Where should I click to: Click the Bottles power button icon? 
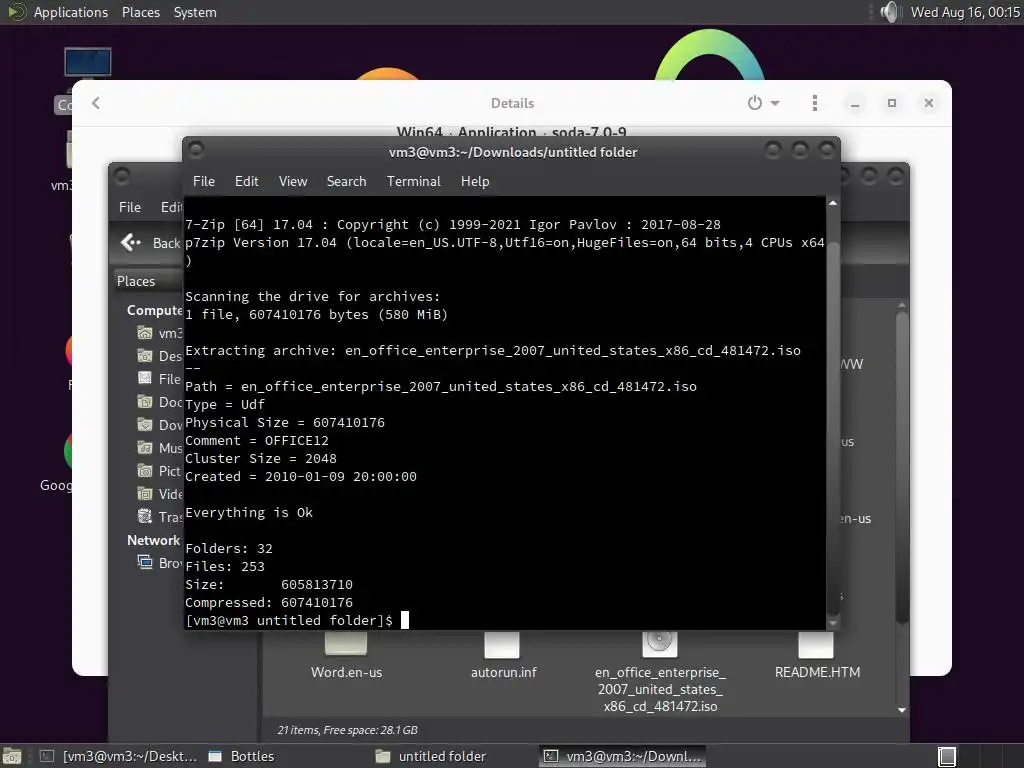pos(755,103)
